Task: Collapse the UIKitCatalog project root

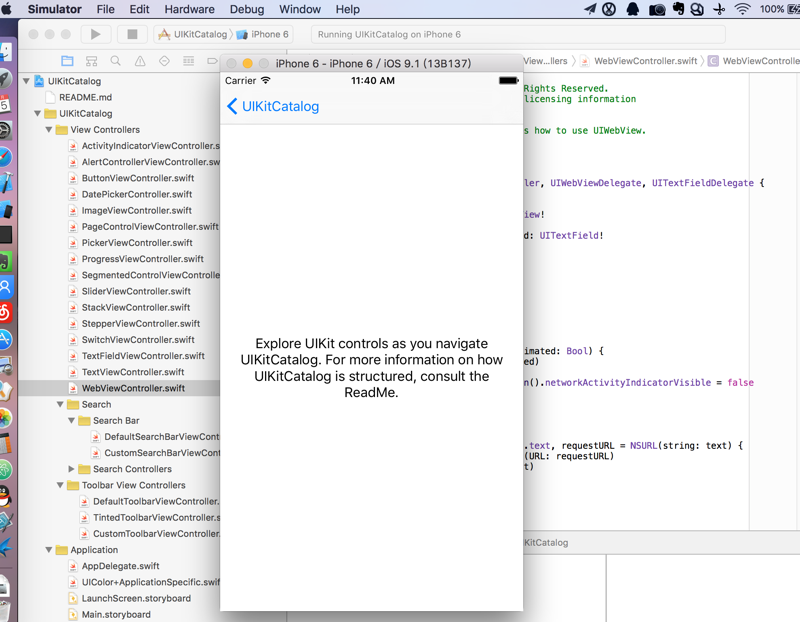Action: tap(26, 81)
